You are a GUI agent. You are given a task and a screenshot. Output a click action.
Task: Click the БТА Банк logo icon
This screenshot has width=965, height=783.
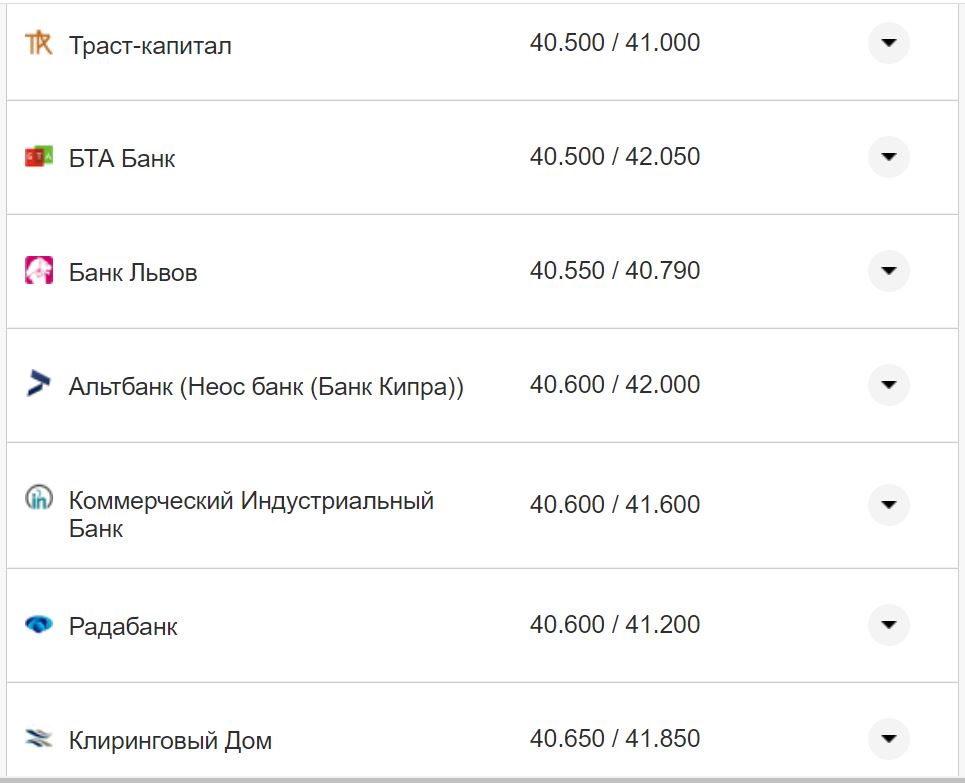point(38,157)
